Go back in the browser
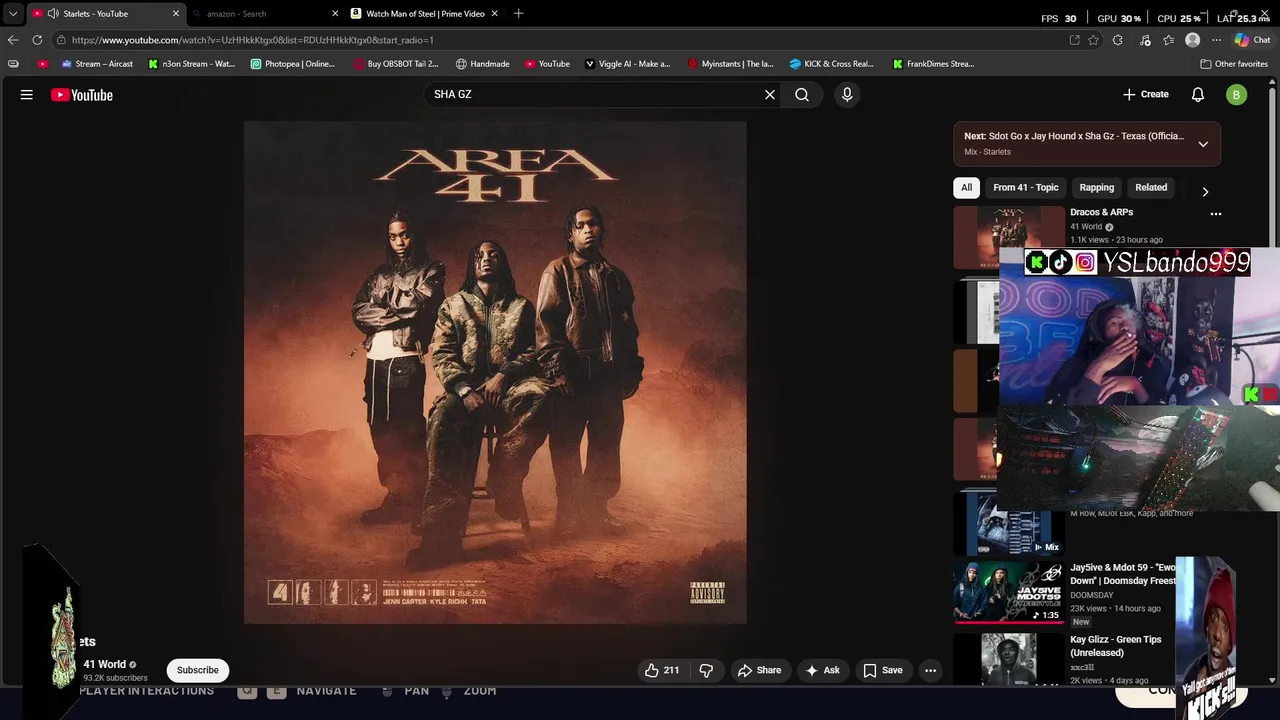 coord(12,40)
